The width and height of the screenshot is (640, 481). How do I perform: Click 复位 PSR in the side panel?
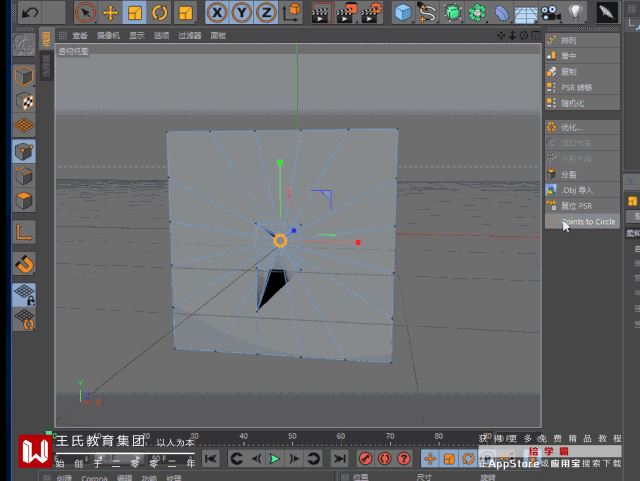(x=582, y=205)
